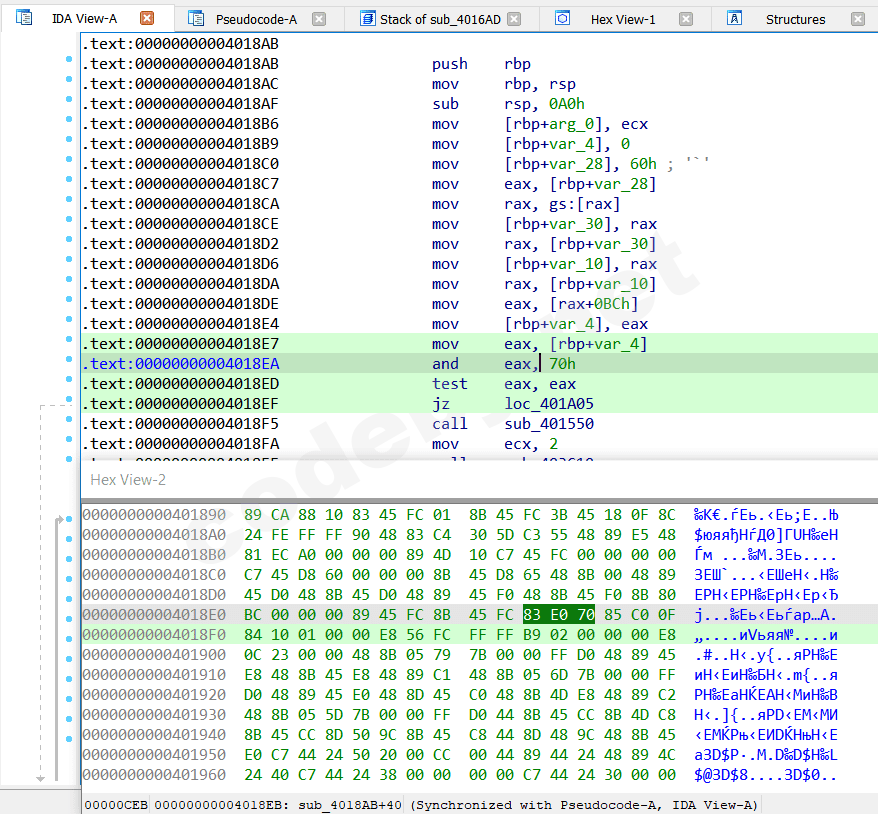Click the Hex View-2 panel title
The image size is (878, 814).
(x=128, y=480)
